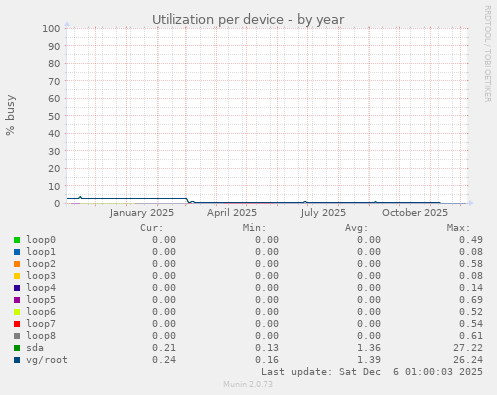Screen dimensions: 497x395
Task: Click the 'July 2025' axis label
Action: coord(323,213)
